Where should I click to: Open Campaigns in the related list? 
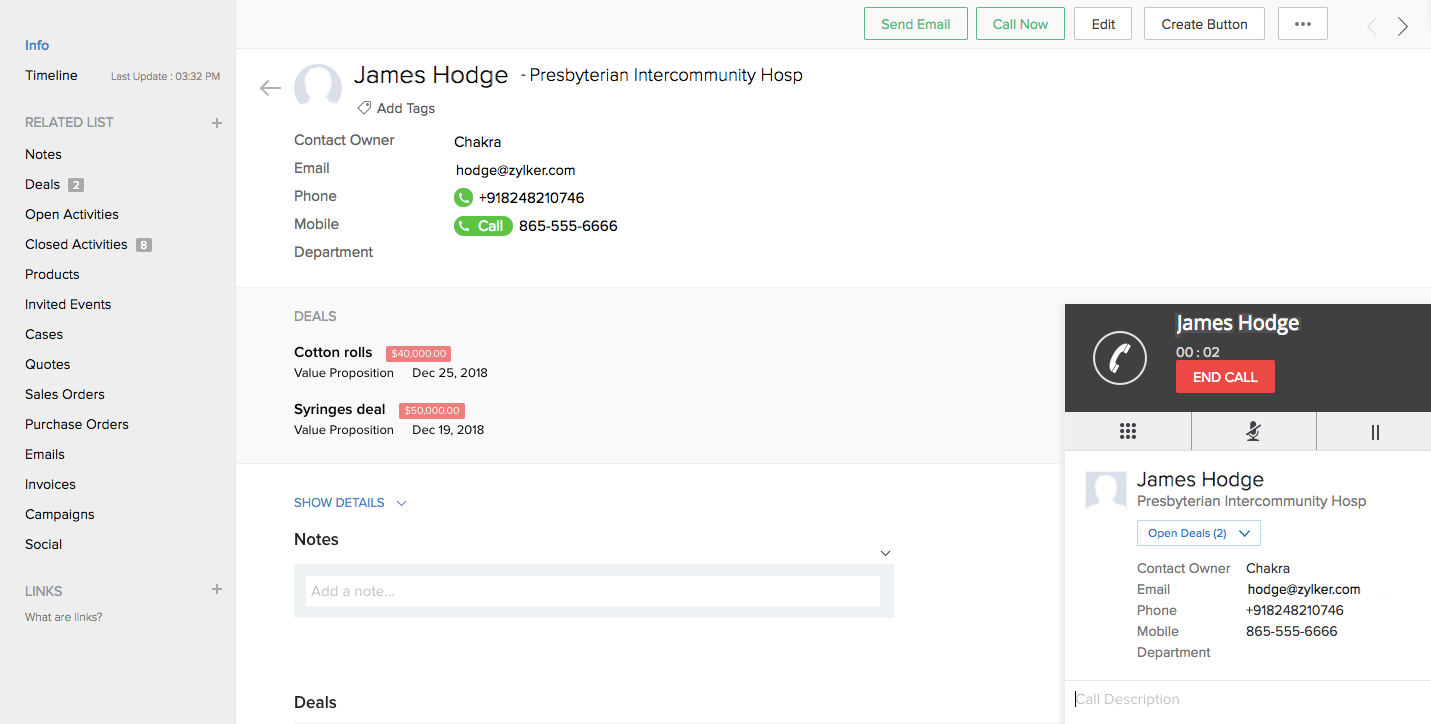point(60,514)
